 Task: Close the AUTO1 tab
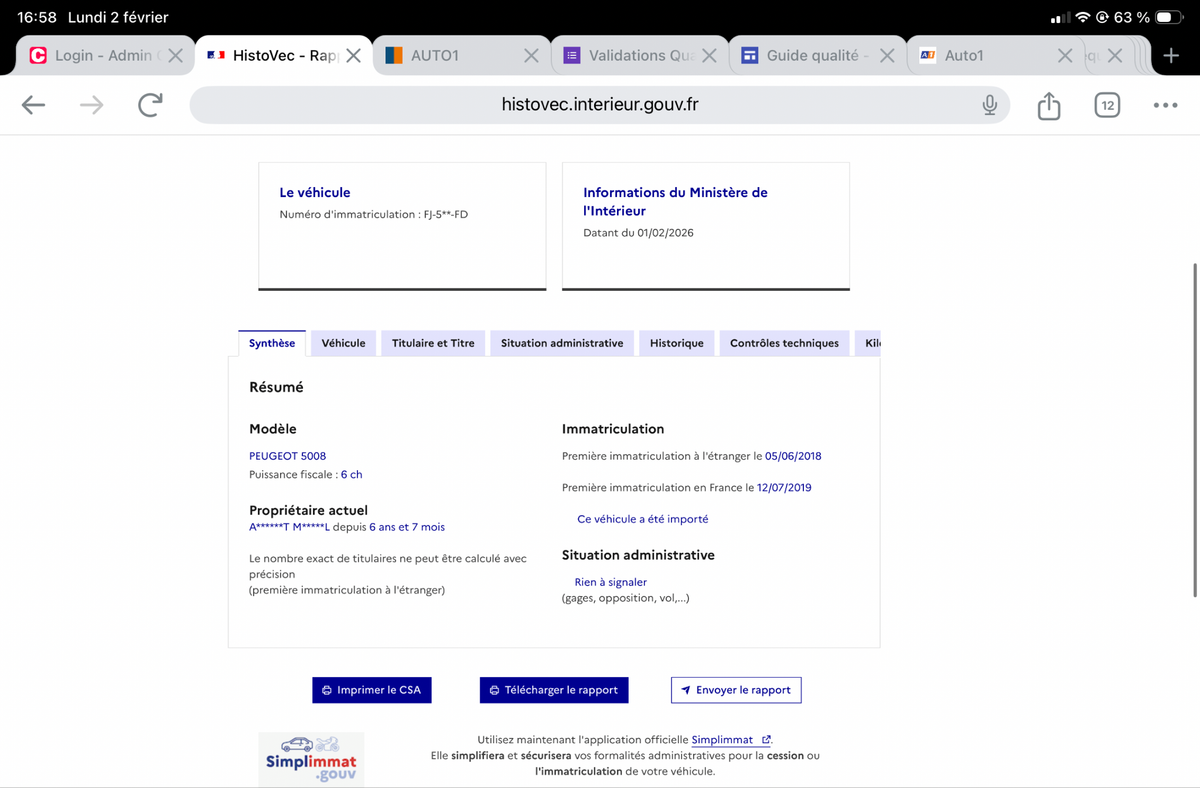(x=532, y=56)
